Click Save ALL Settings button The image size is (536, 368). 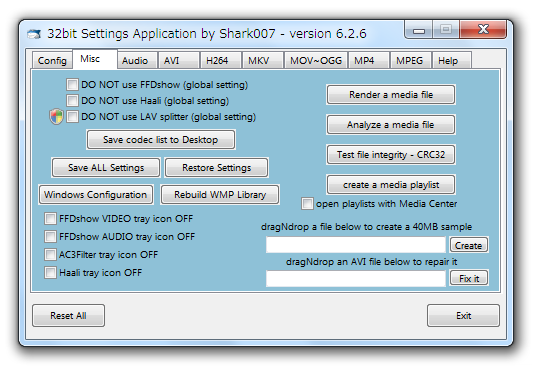pyautogui.click(x=106, y=167)
